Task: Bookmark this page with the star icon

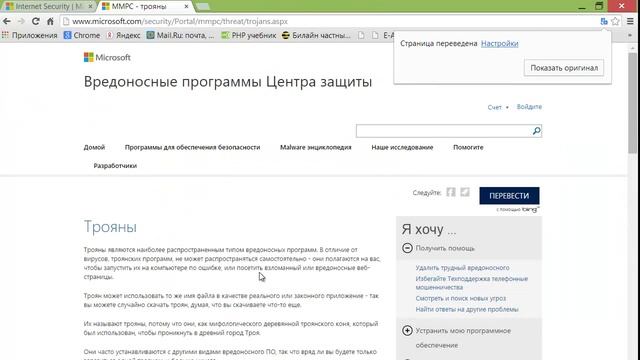Action: pos(615,21)
